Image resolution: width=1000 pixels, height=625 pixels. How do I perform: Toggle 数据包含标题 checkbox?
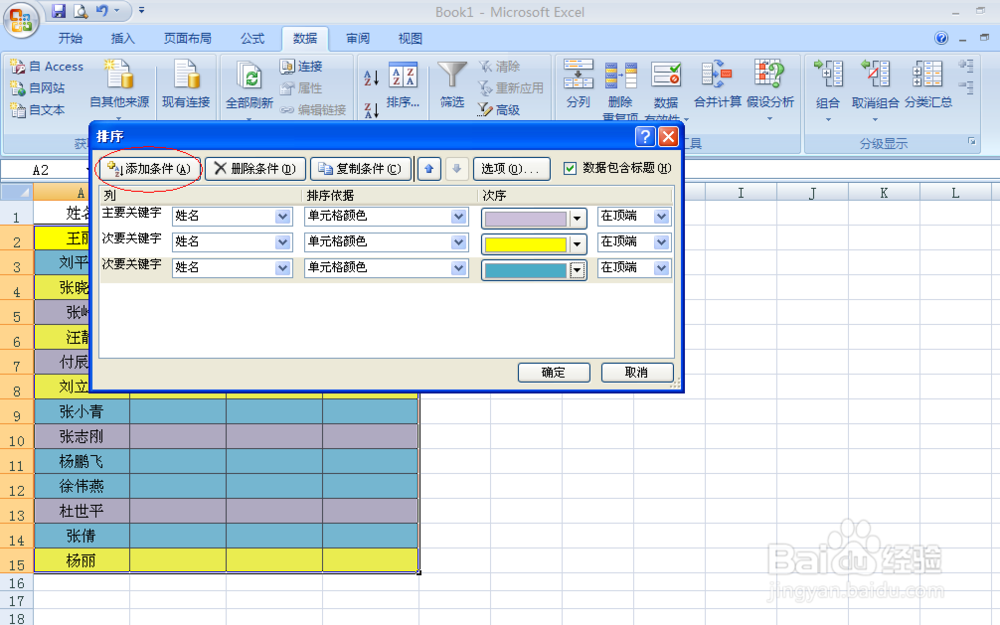[x=570, y=168]
